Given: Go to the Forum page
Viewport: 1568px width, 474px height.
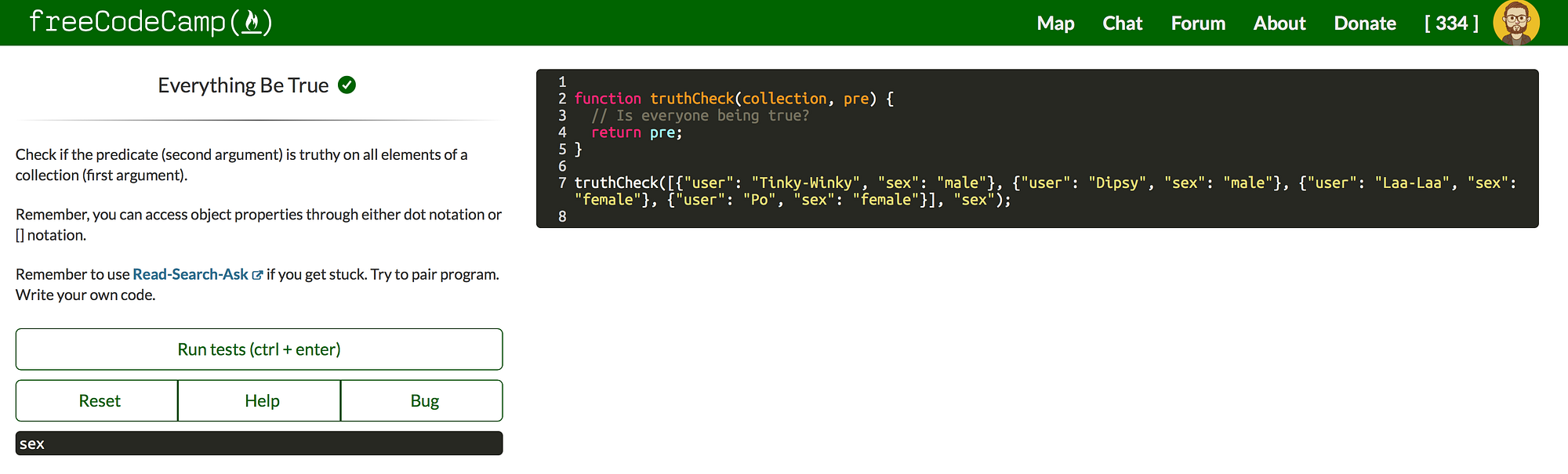Looking at the screenshot, I should click(x=1198, y=24).
